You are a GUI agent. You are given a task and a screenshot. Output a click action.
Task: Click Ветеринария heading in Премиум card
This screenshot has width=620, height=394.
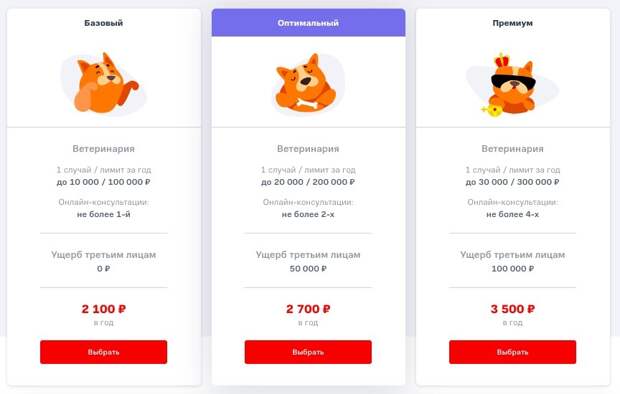point(512,149)
